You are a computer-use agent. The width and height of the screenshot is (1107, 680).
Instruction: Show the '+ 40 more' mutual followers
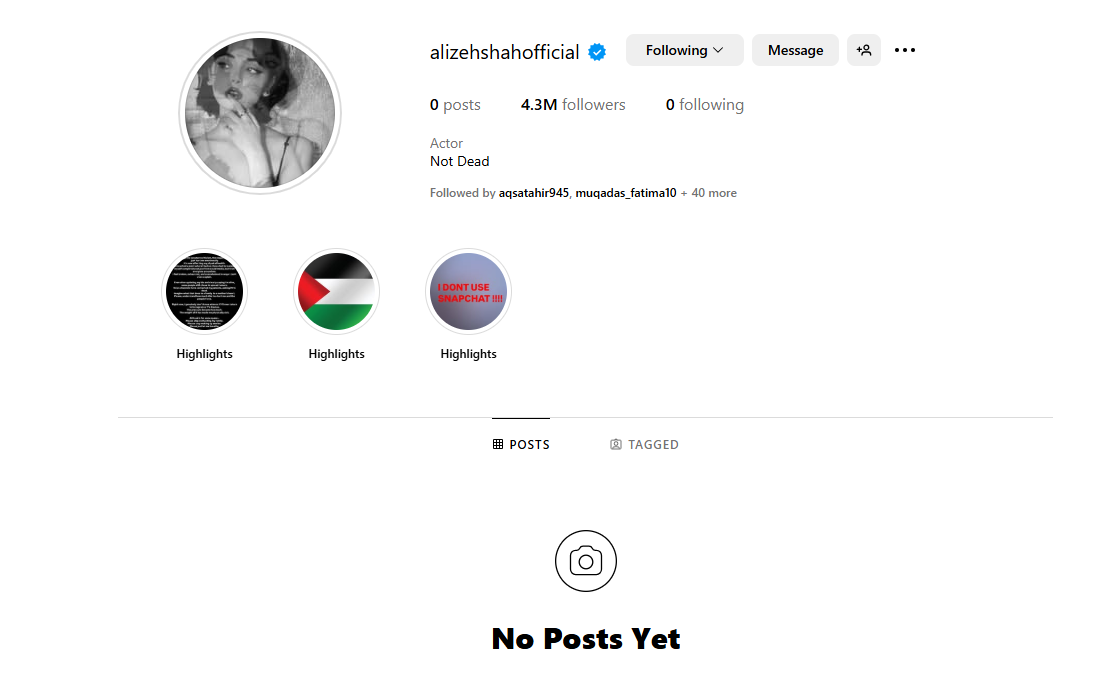pos(709,193)
